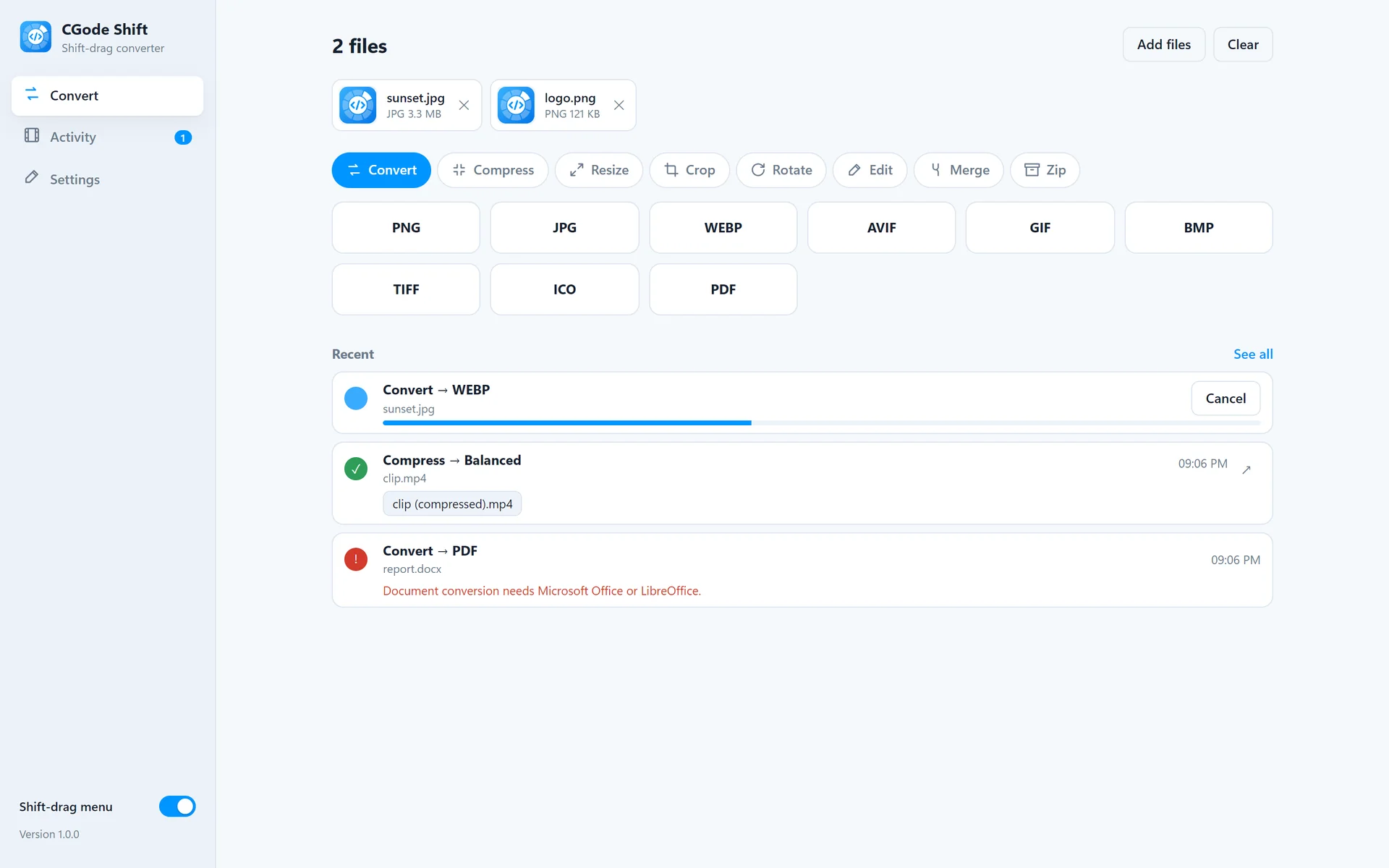
Task: Choose GIF as output format
Action: tap(1040, 227)
